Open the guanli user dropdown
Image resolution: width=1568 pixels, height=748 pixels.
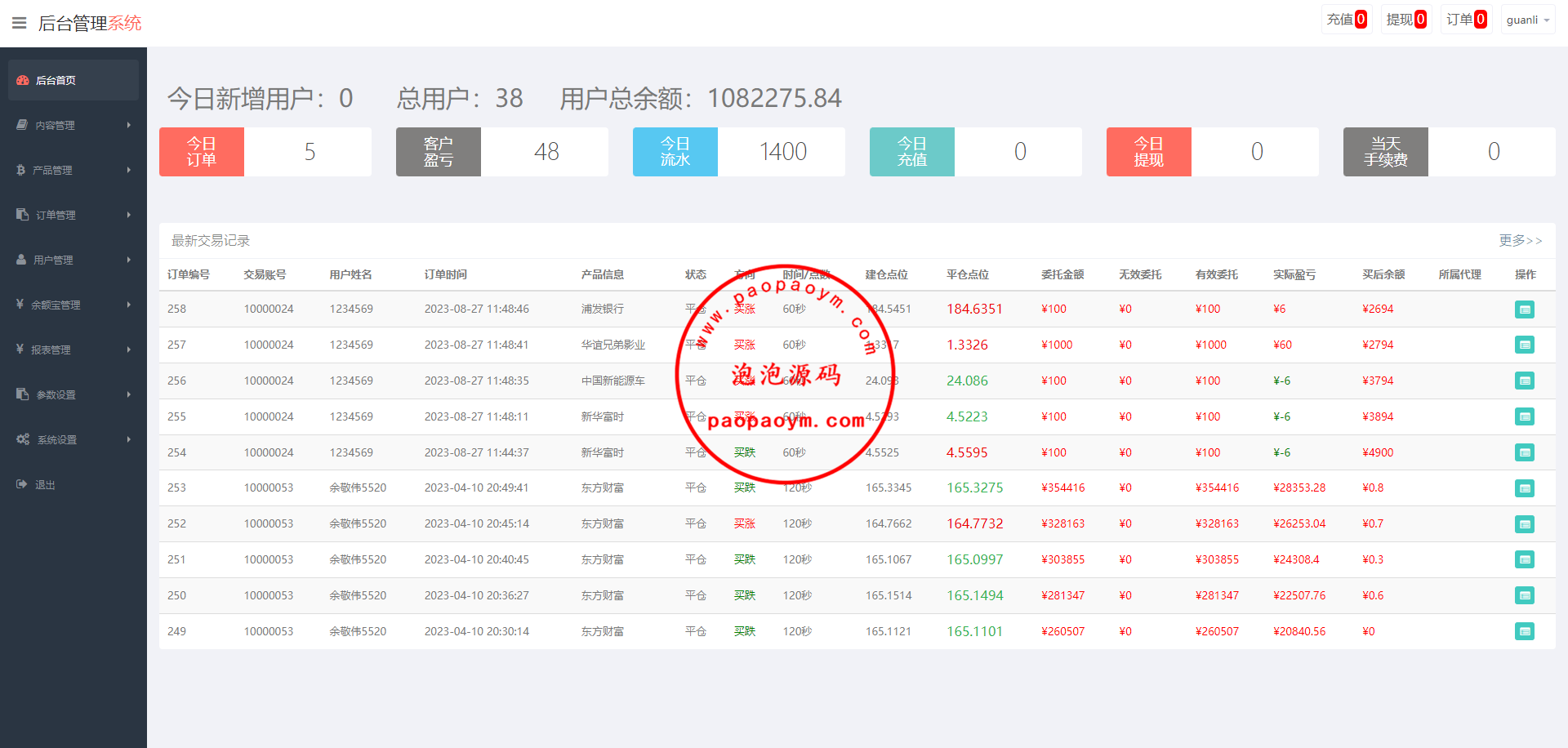pyautogui.click(x=1527, y=20)
